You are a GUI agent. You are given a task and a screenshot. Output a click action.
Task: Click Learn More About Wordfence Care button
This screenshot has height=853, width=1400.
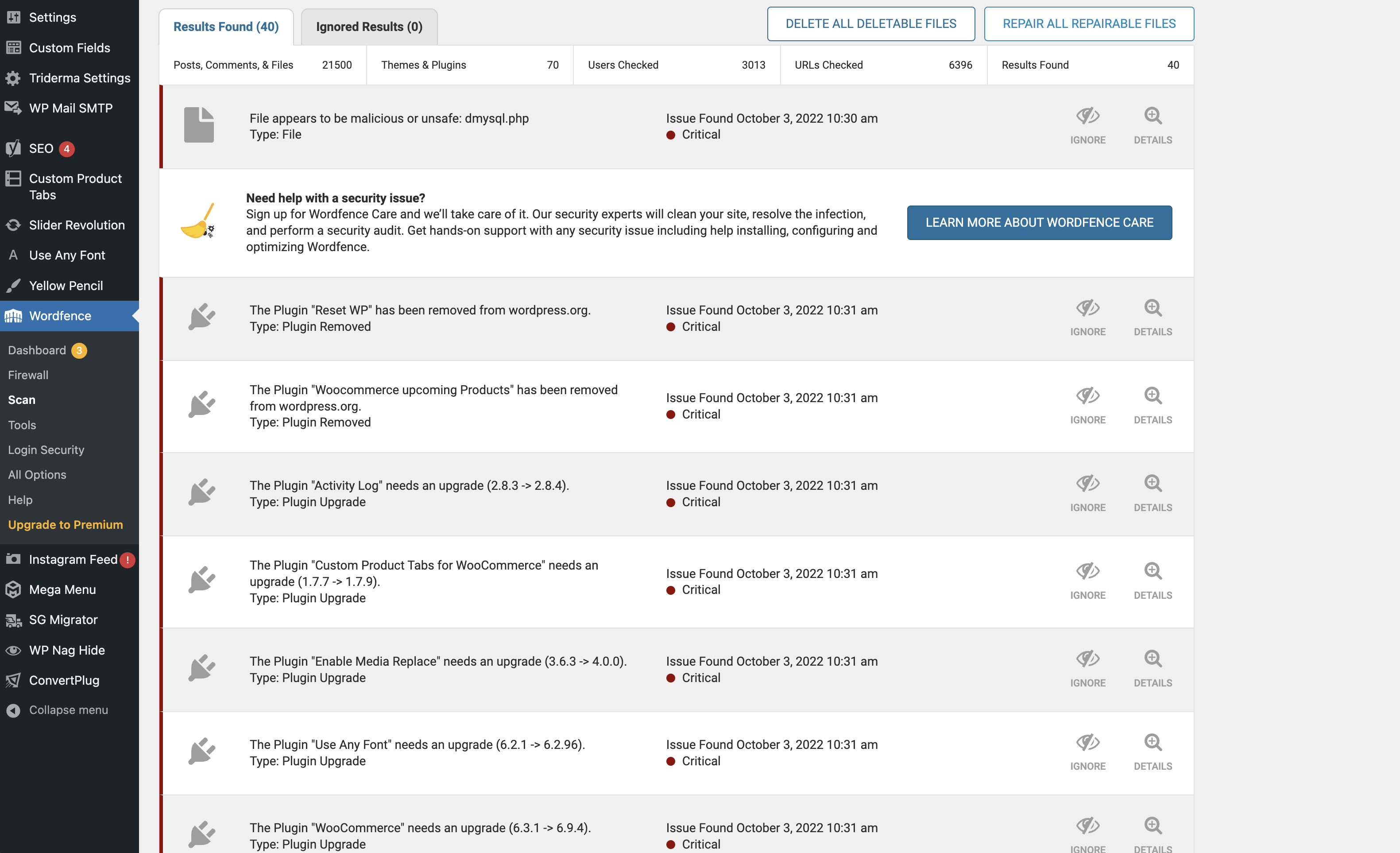1039,223
